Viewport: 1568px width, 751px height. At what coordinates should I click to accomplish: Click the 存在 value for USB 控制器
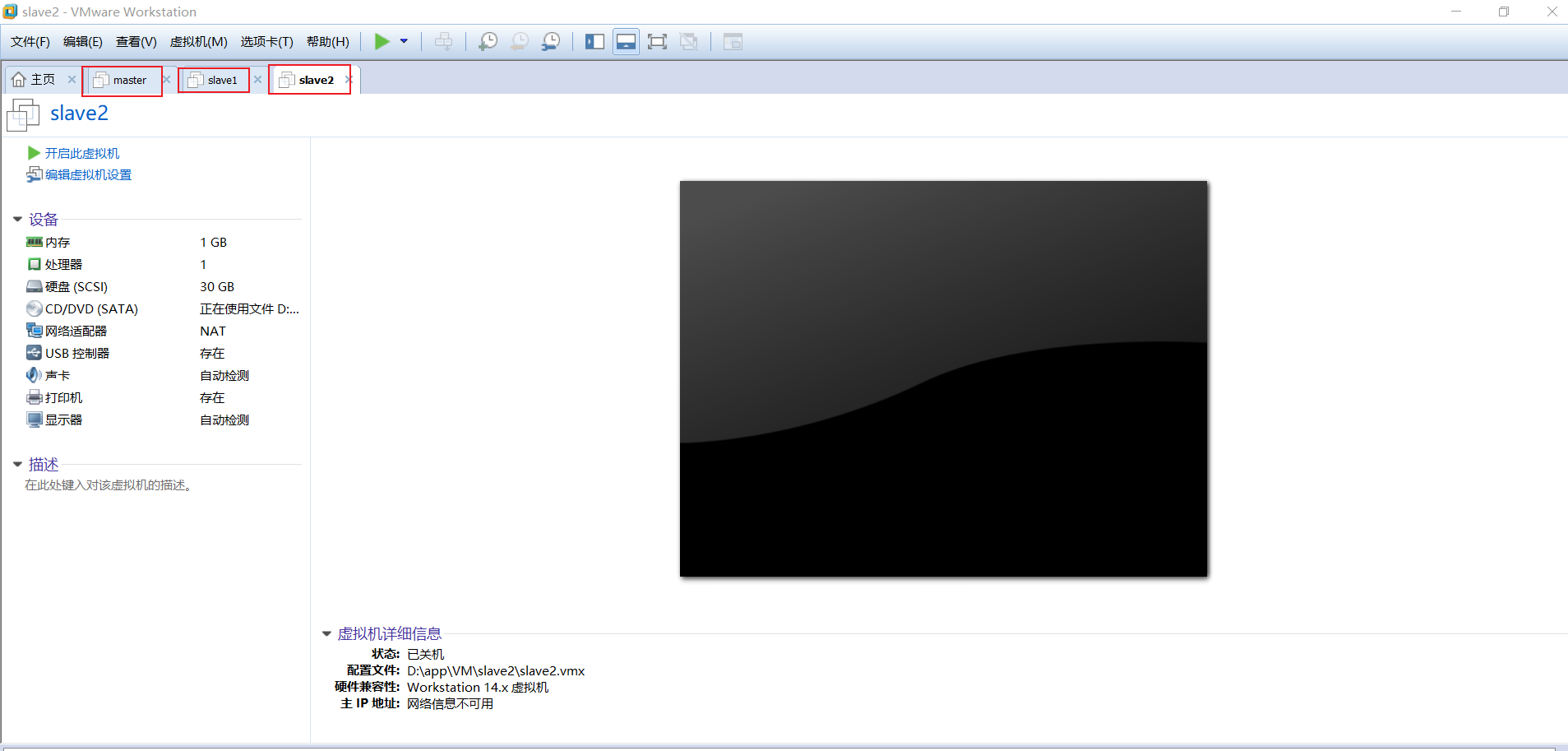[212, 353]
